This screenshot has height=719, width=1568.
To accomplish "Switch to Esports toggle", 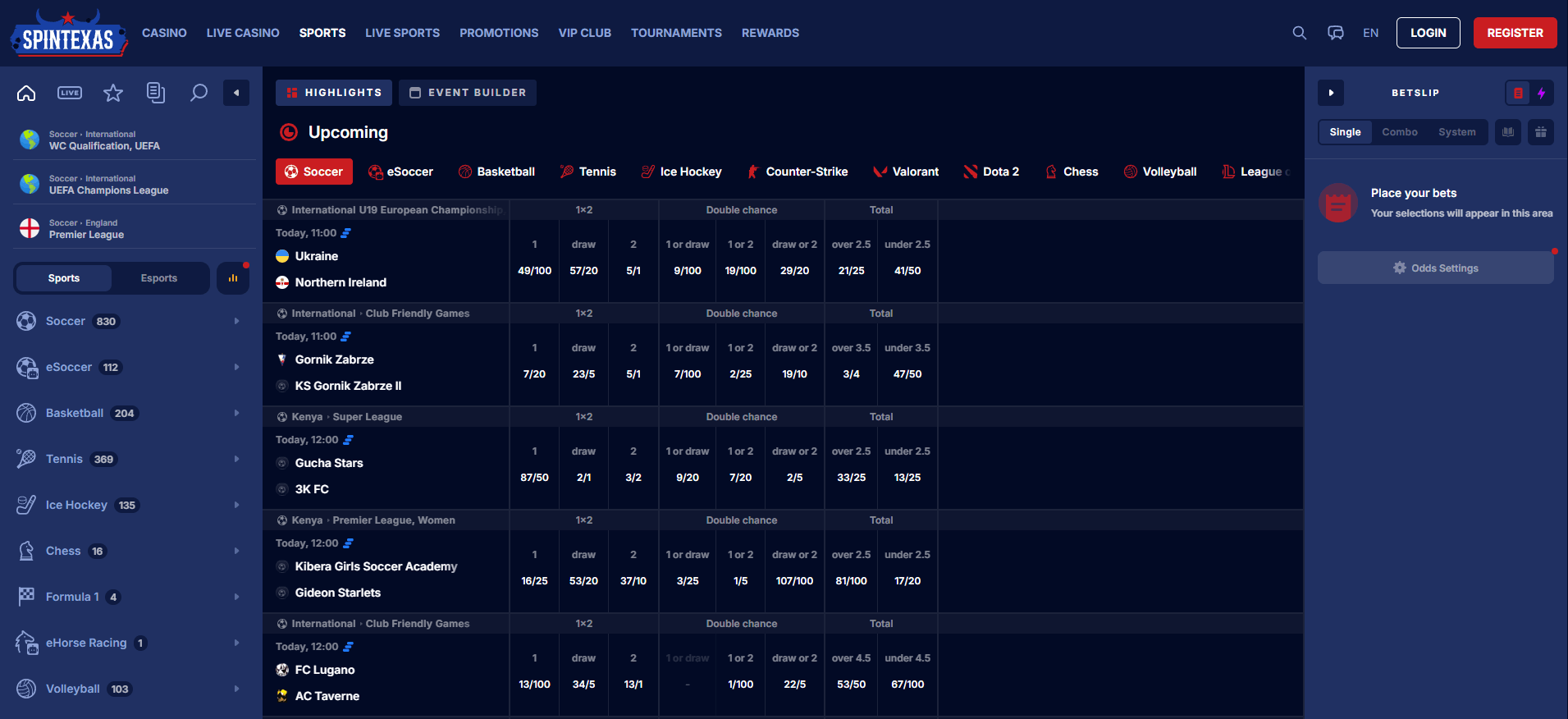I will 159,278.
